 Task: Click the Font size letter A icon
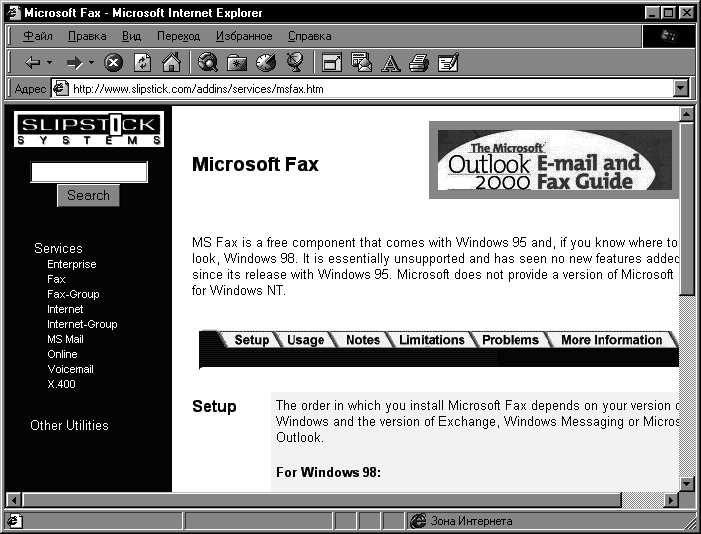[x=390, y=63]
